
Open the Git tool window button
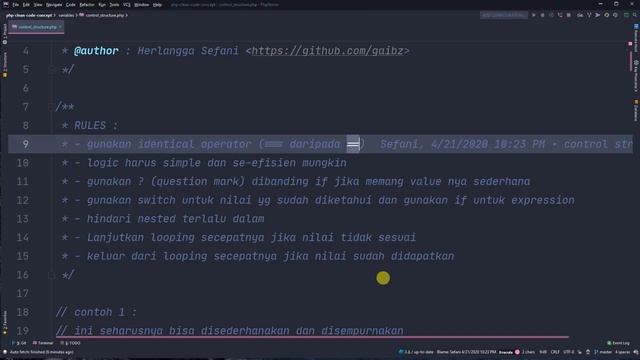[19, 343]
